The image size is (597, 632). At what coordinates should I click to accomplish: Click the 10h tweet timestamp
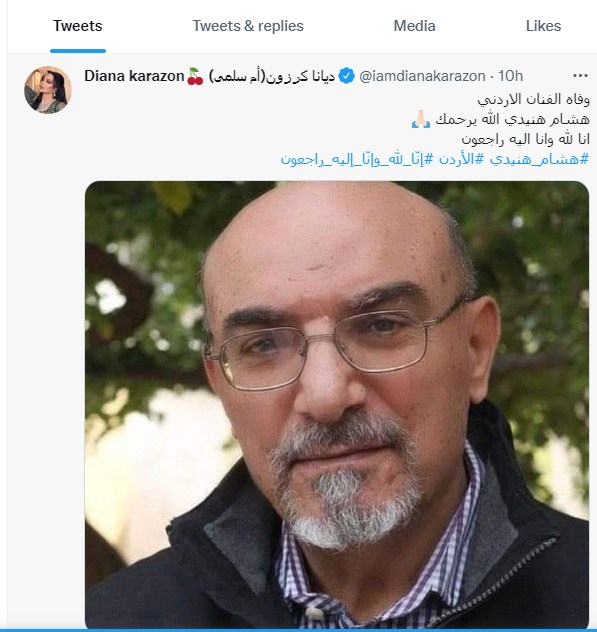(x=510, y=76)
